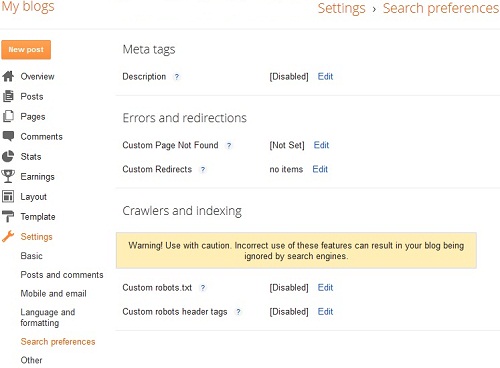Click Settings in the breadcrumb header

[x=341, y=8]
